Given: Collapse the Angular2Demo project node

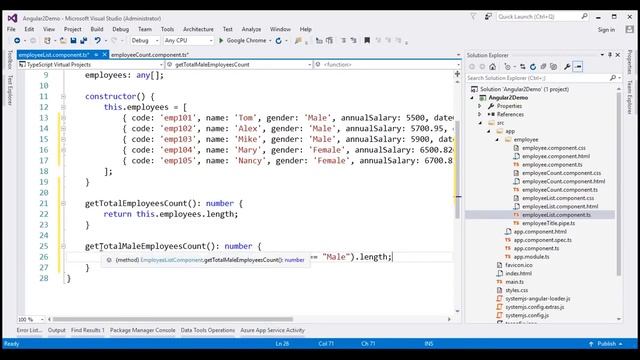Looking at the screenshot, I should pos(472,98).
